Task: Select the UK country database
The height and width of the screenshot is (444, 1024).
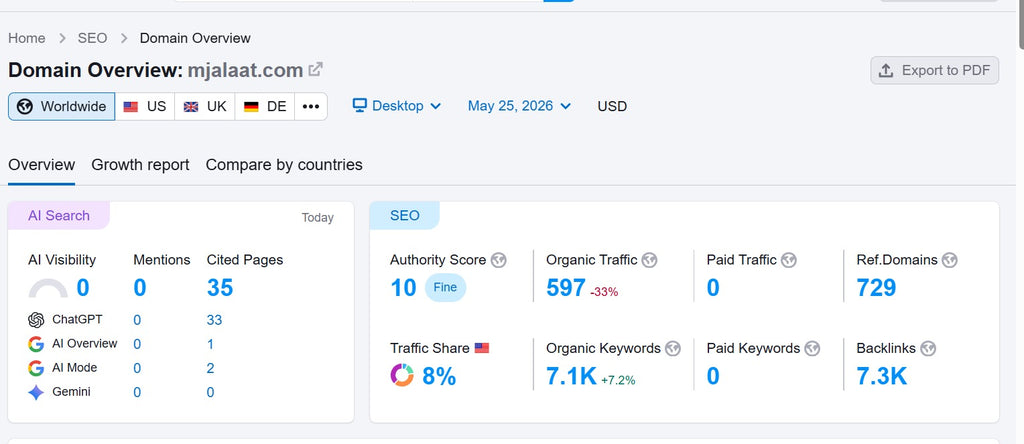Action: coord(204,106)
